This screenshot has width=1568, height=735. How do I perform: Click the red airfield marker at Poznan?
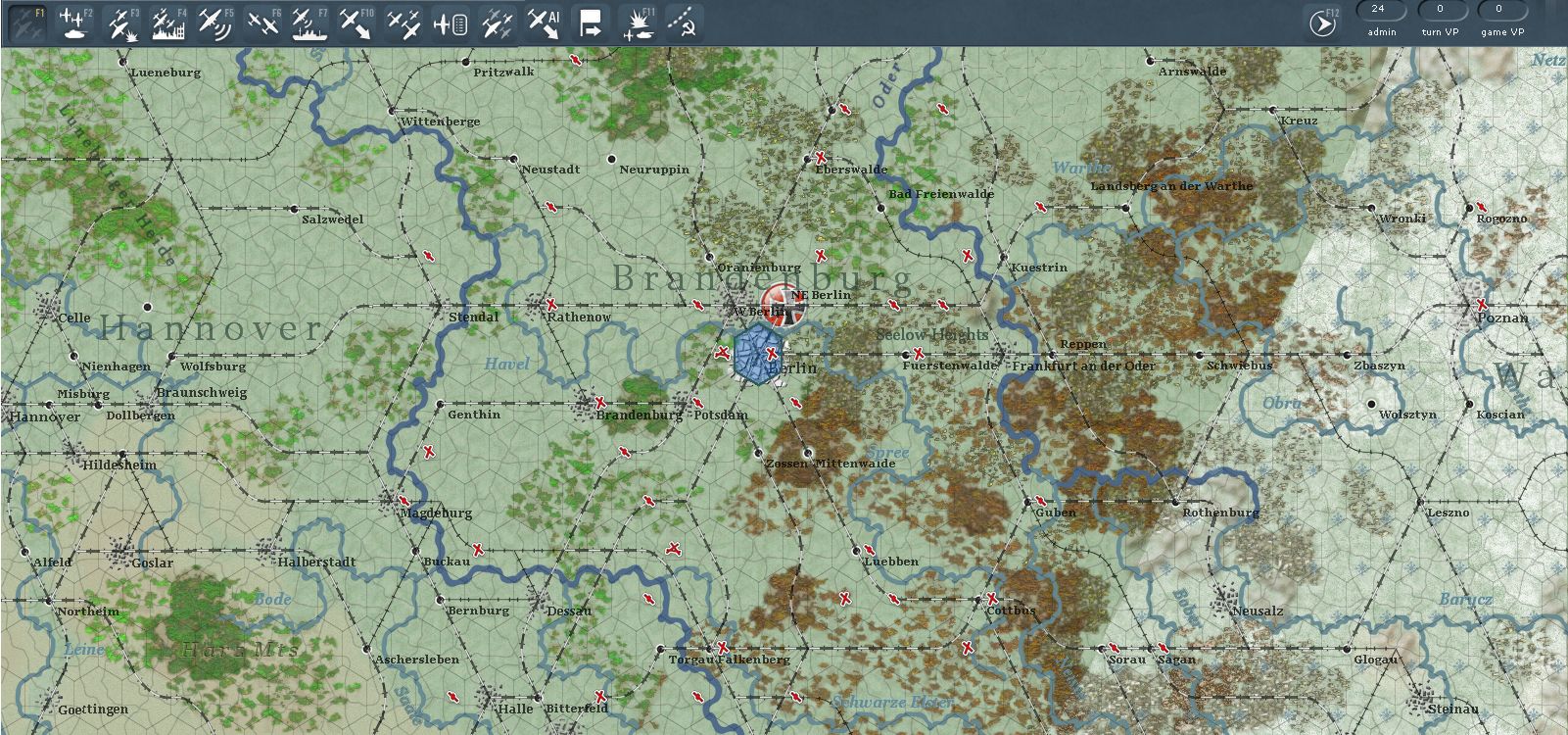[1482, 305]
